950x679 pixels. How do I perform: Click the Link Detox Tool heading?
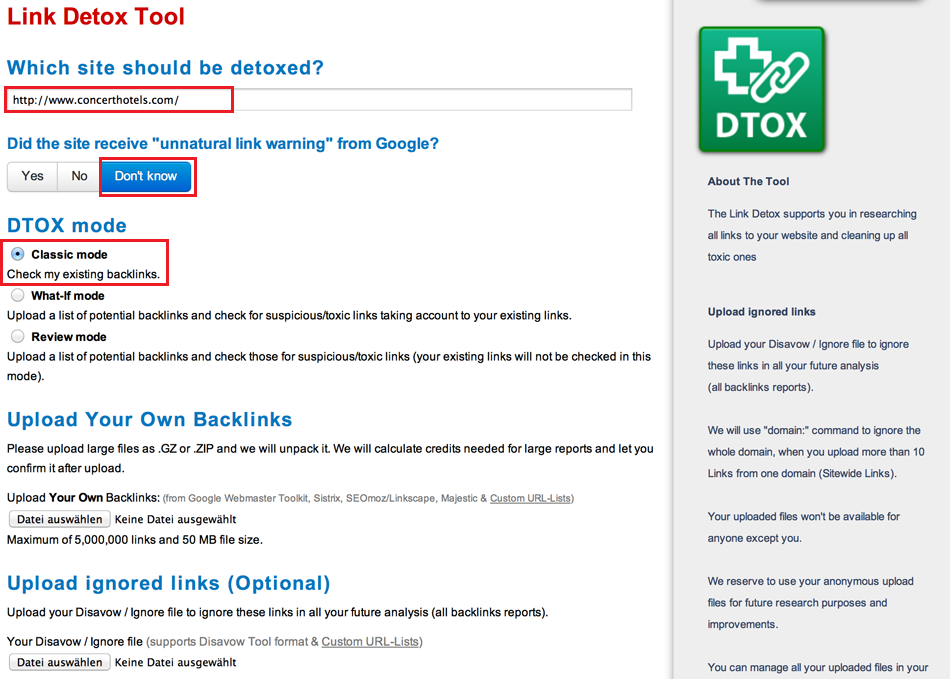pyautogui.click(x=96, y=16)
